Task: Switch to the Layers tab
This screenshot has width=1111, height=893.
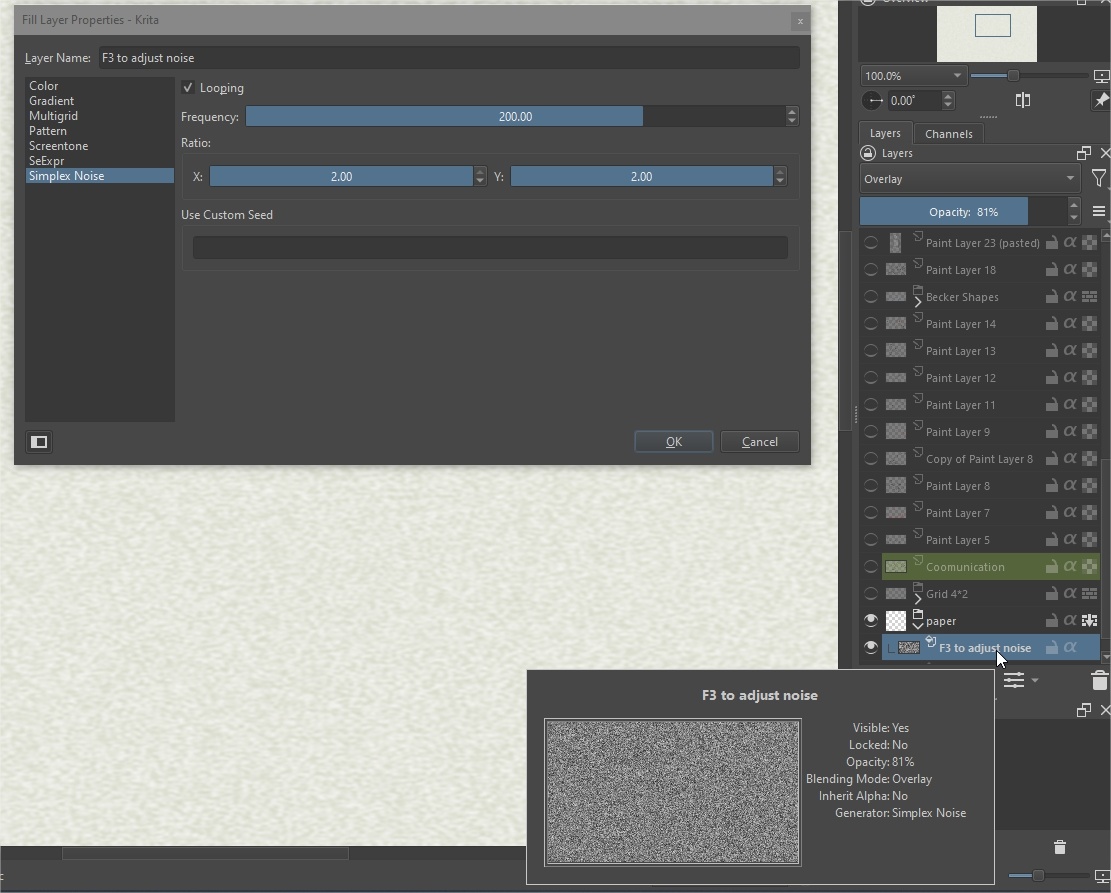Action: point(885,133)
